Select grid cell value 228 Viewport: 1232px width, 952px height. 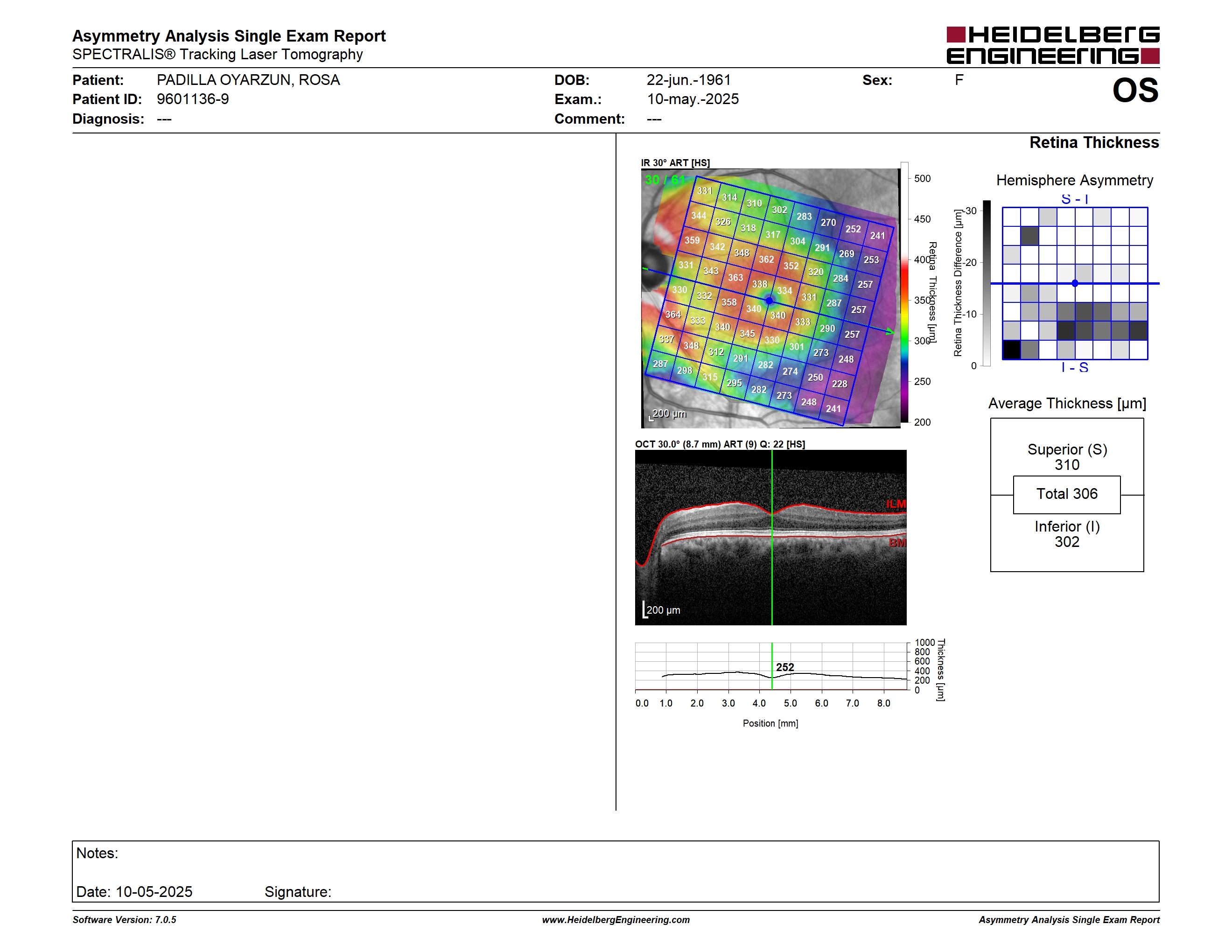[840, 384]
